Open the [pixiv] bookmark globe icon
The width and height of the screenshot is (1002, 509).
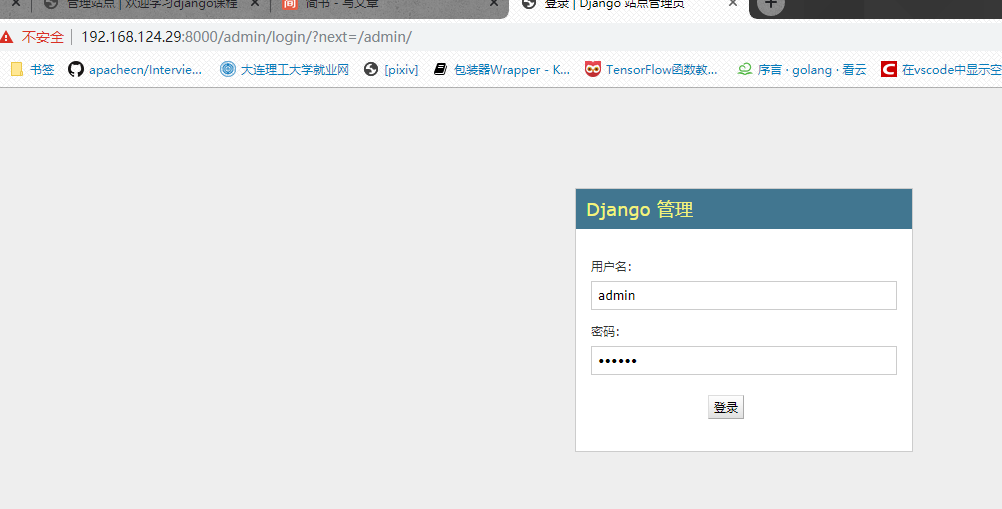(371, 69)
